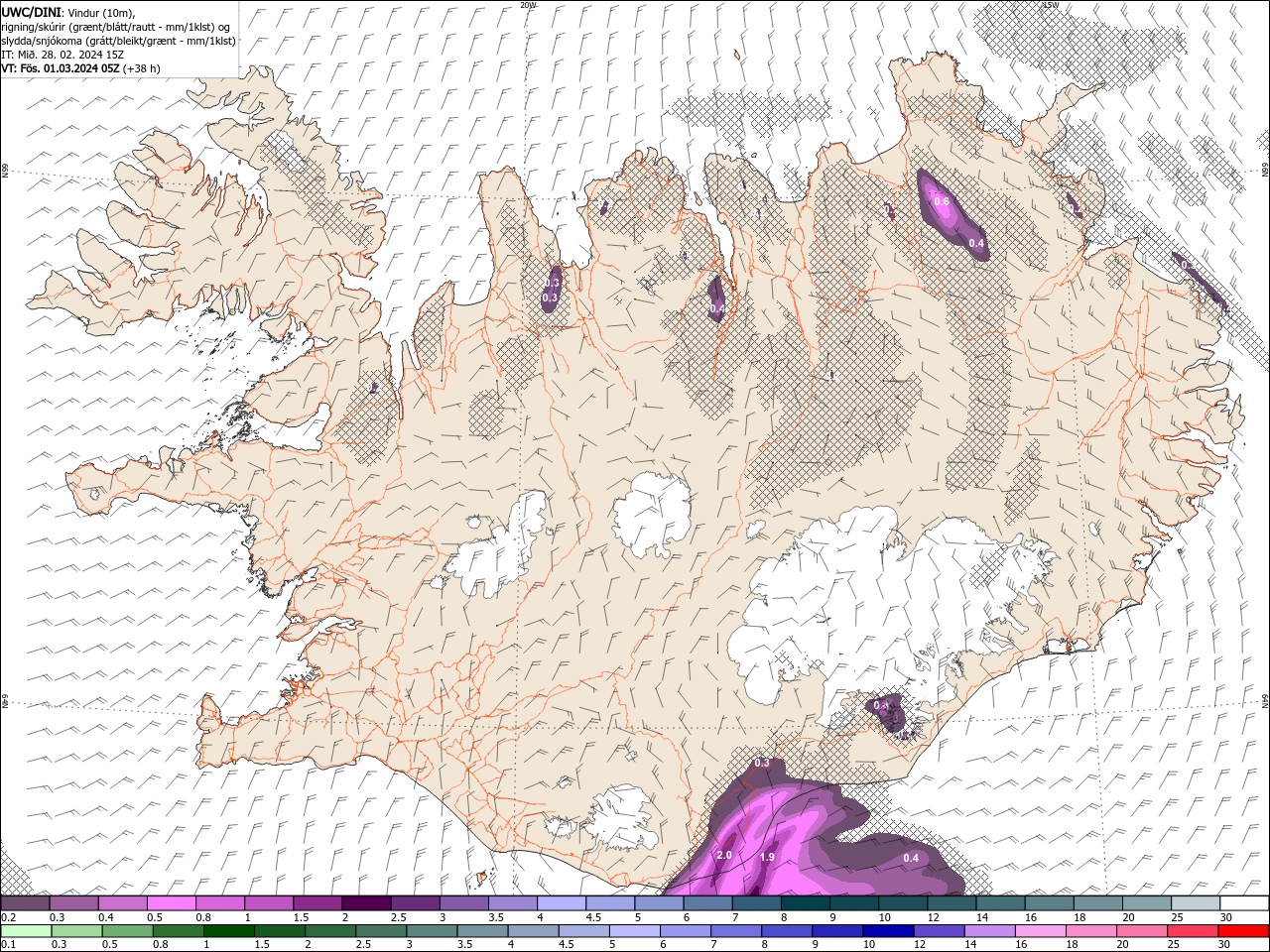Pick the darkest green 1 swatch in the lower legend
This screenshot has width=1270, height=952.
click(228, 930)
